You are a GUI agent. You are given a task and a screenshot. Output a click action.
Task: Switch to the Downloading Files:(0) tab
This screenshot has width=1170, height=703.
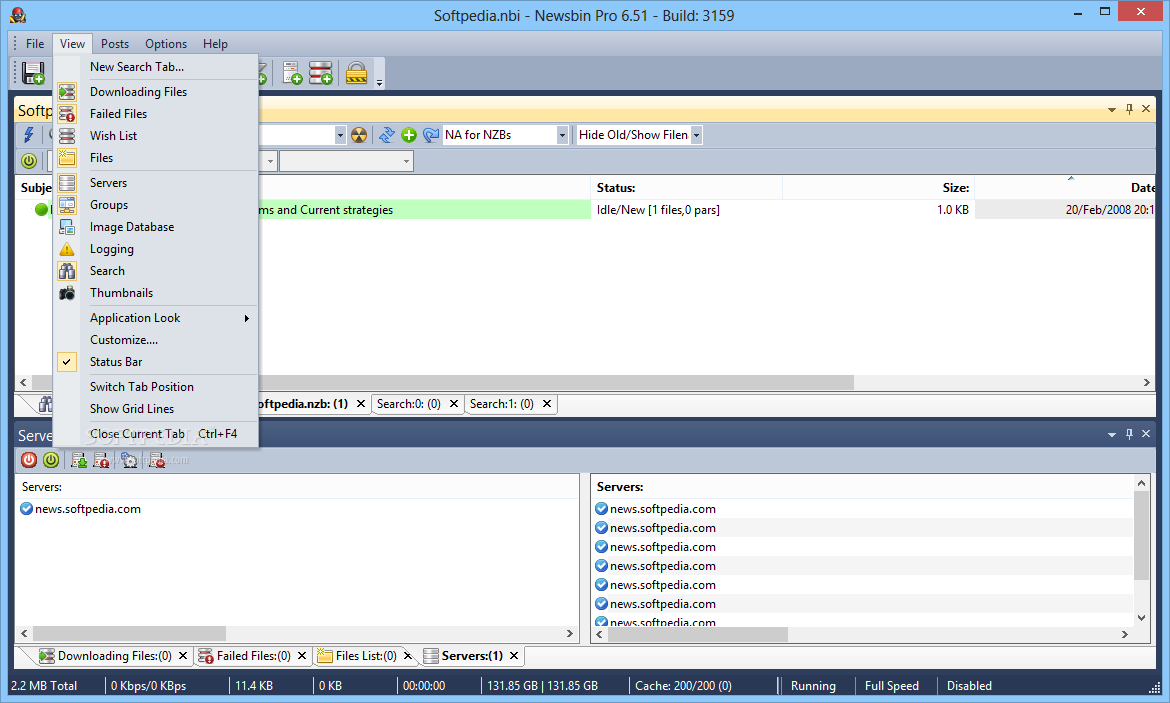click(114, 656)
